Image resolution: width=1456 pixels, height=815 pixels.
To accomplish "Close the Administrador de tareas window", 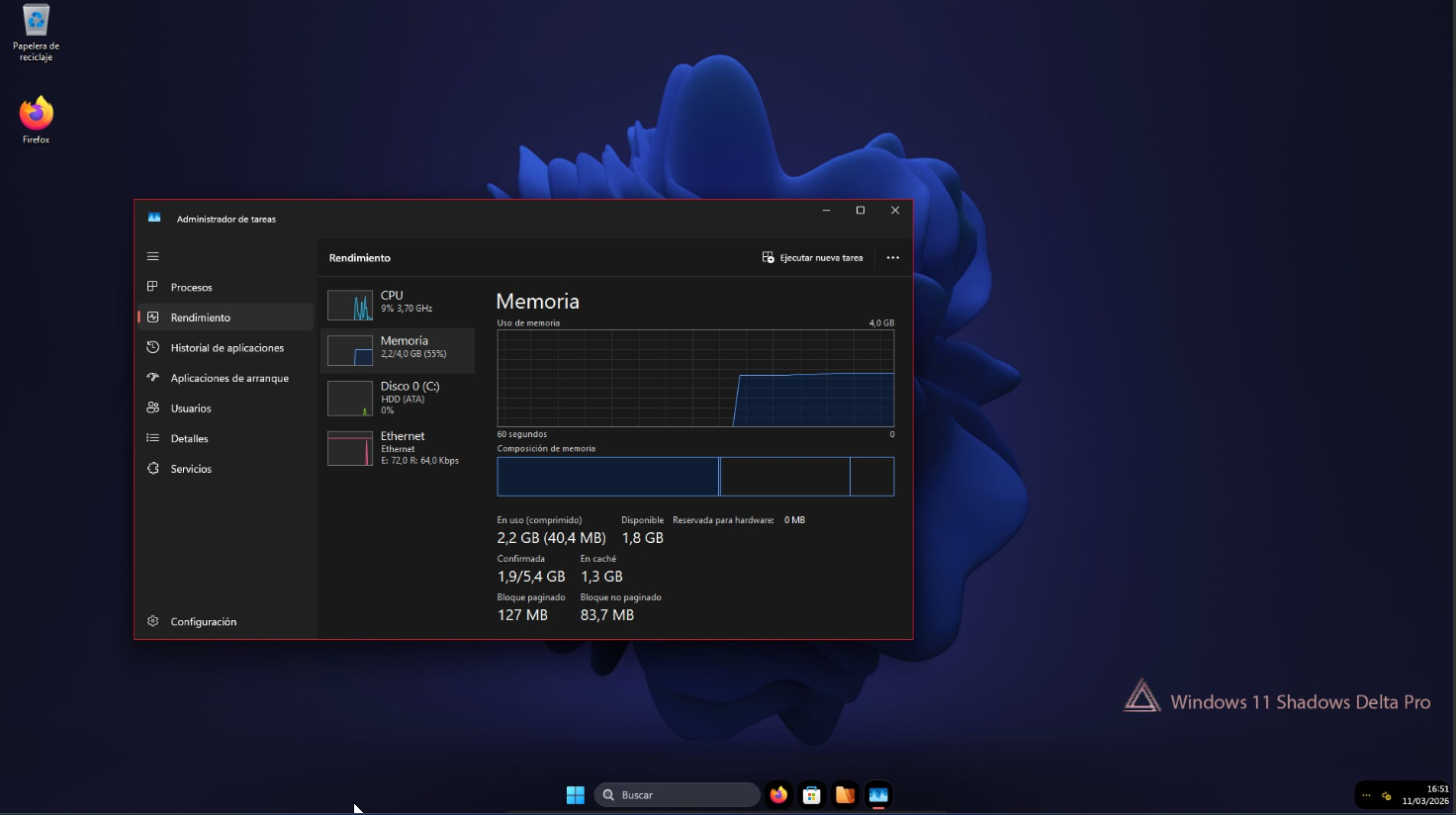I will click(x=895, y=211).
